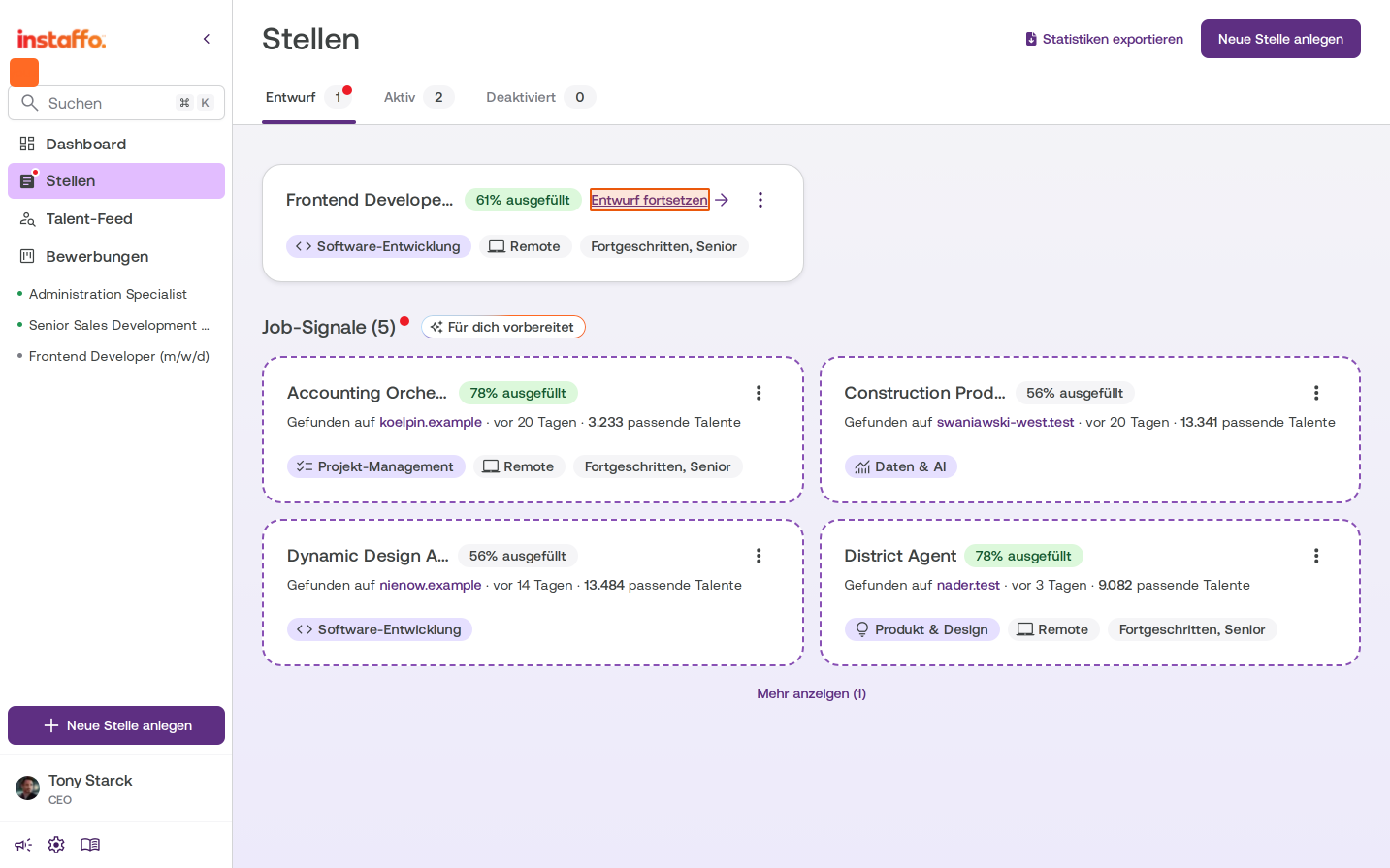Go to Dashboard in the sidebar

(116, 144)
